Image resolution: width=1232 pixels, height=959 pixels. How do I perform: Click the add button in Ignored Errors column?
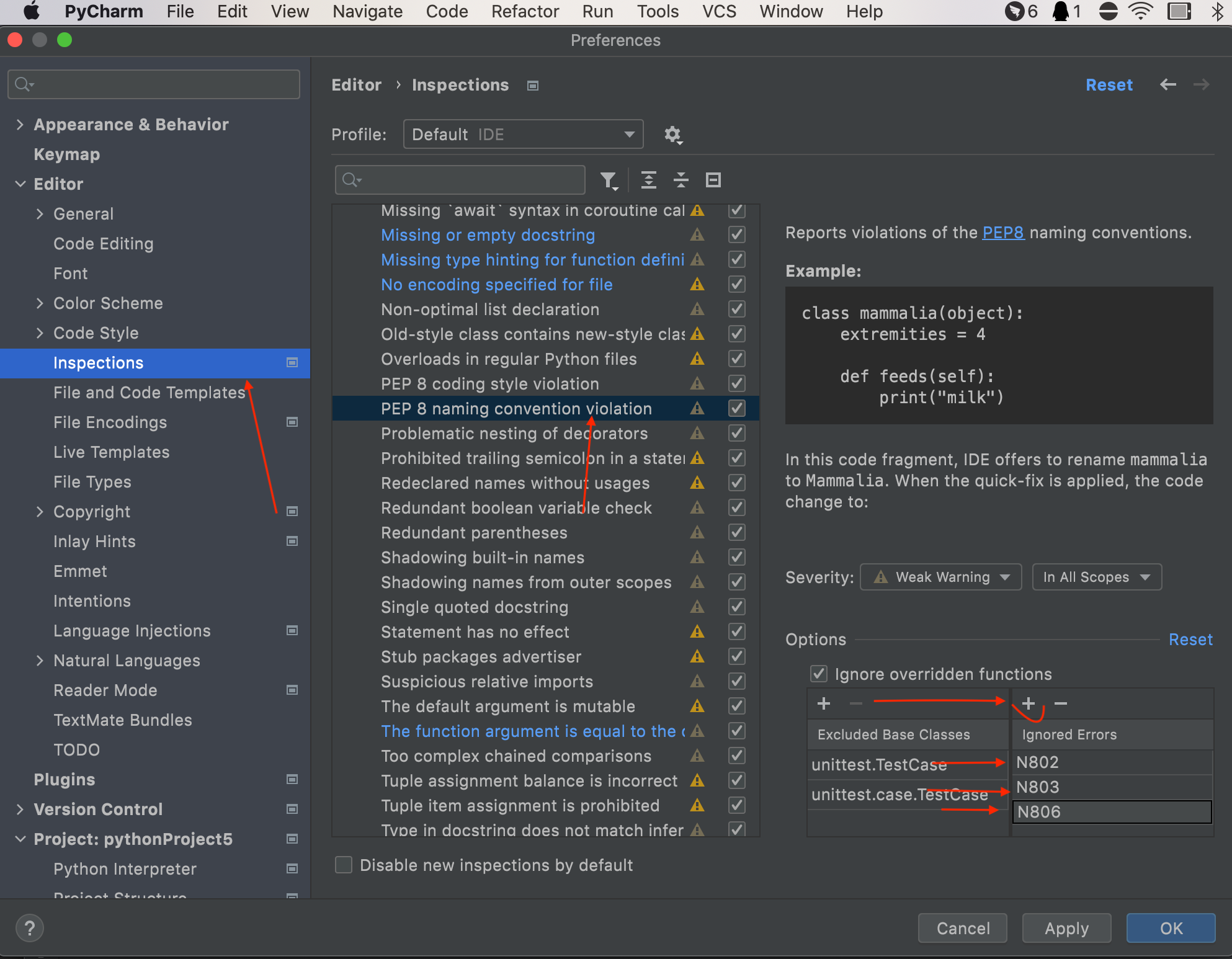click(x=1028, y=704)
